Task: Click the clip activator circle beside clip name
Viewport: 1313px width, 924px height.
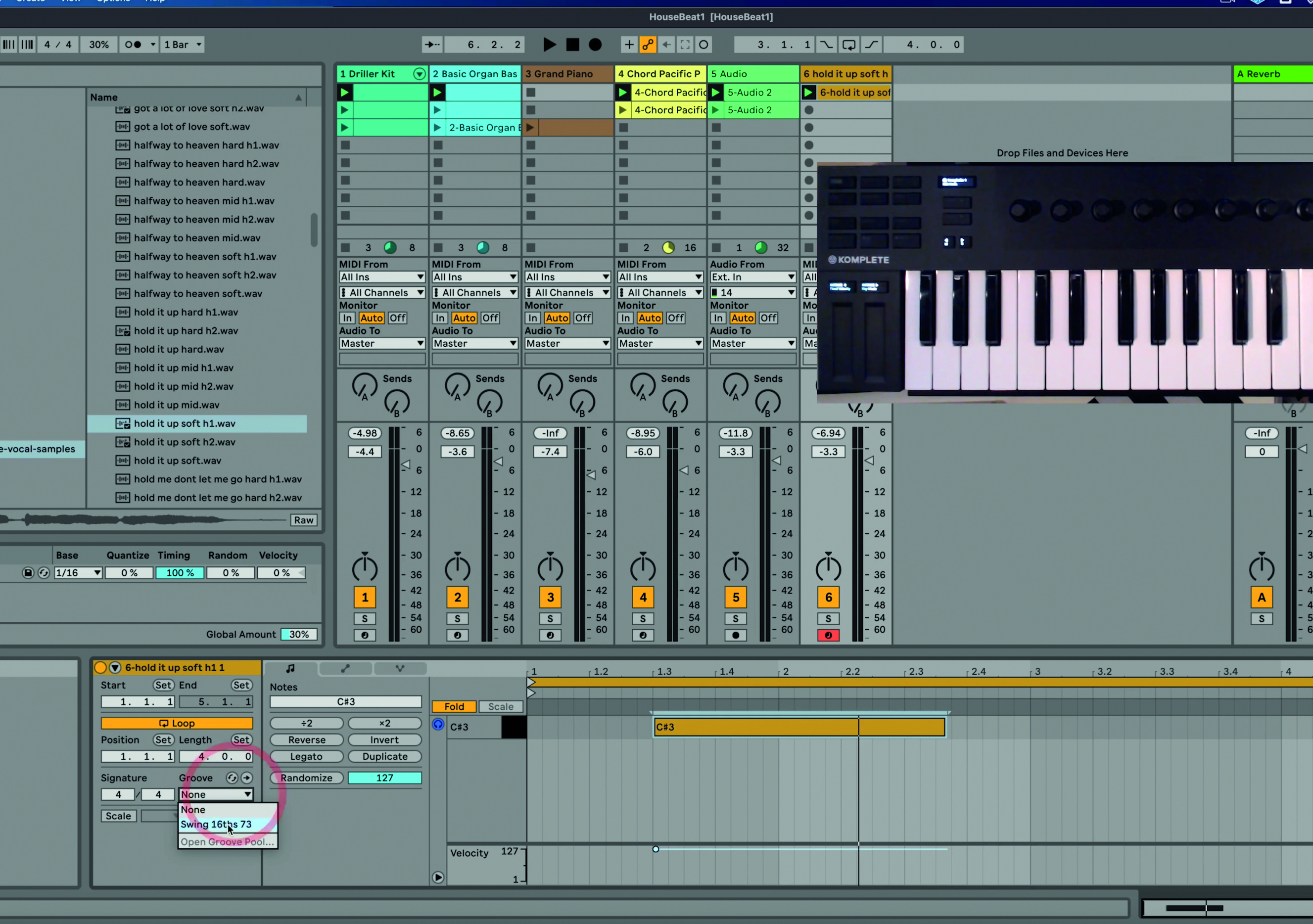Action: (x=100, y=667)
